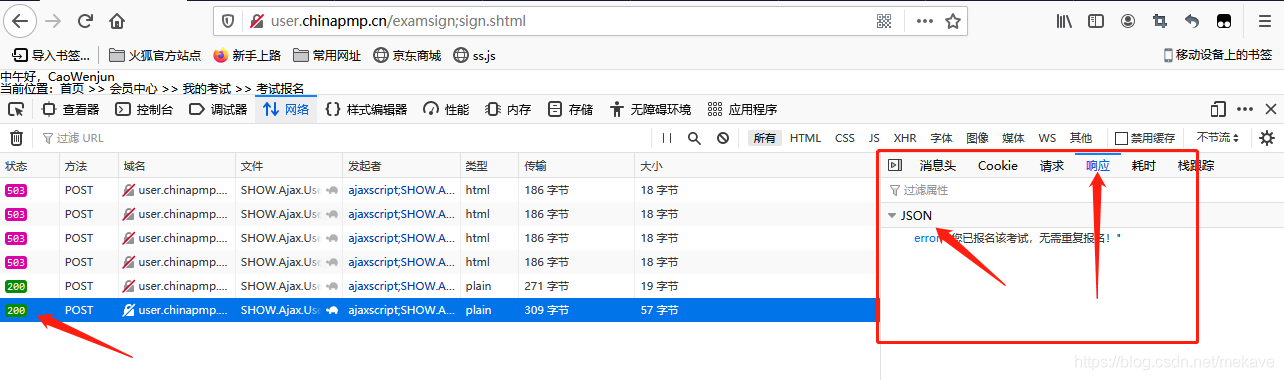Select the 200 POST request with 271 字节
The width and height of the screenshot is (1284, 380).
click(x=440, y=286)
